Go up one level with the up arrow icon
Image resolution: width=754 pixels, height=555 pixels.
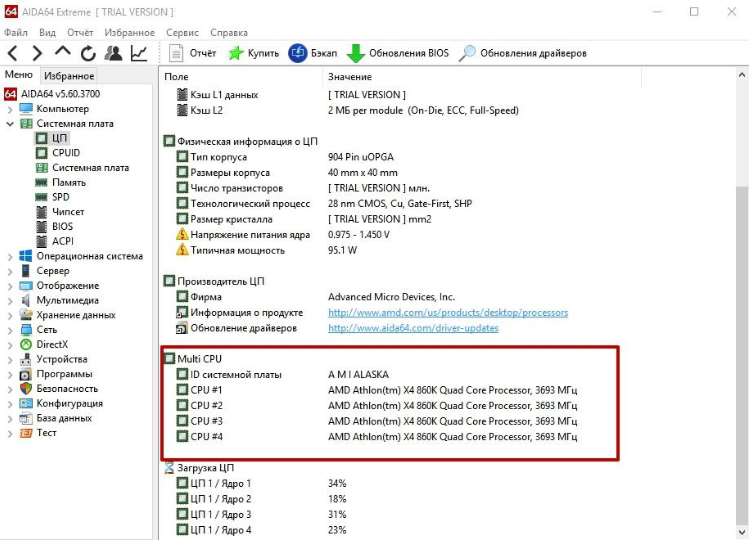click(x=63, y=52)
